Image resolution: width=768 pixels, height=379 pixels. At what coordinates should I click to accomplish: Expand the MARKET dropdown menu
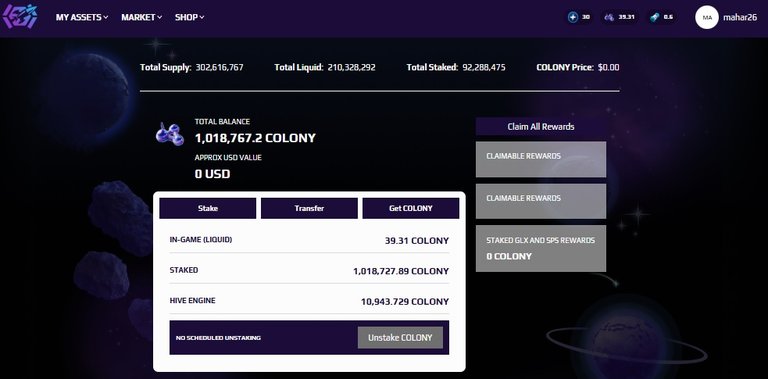click(142, 17)
